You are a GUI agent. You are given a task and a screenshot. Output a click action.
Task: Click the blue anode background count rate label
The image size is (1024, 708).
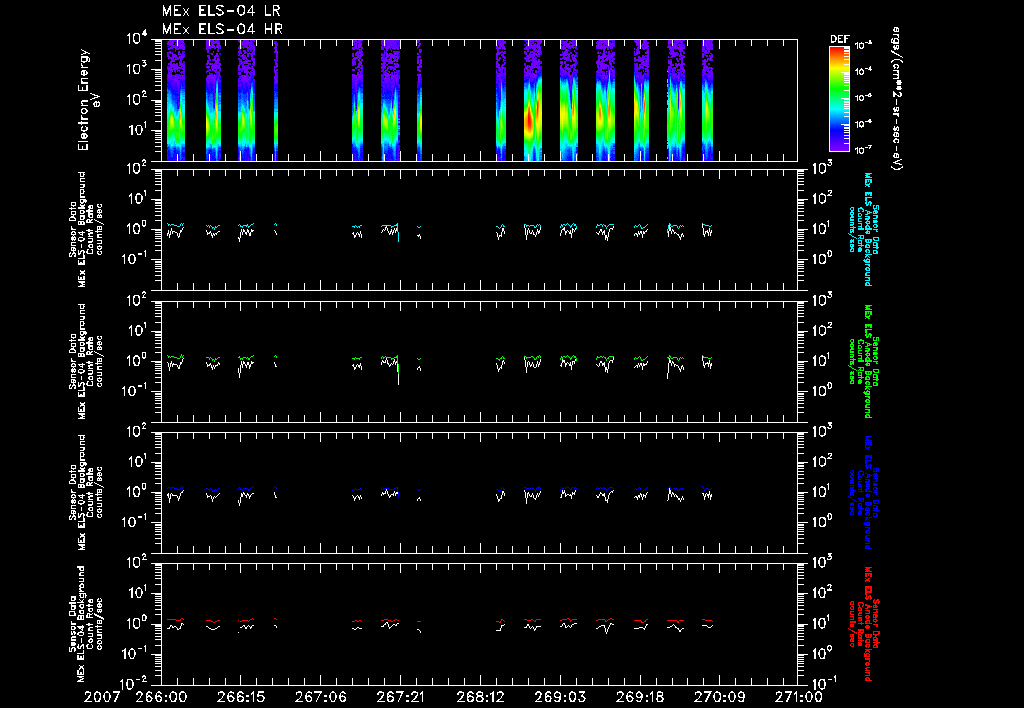coord(864,492)
